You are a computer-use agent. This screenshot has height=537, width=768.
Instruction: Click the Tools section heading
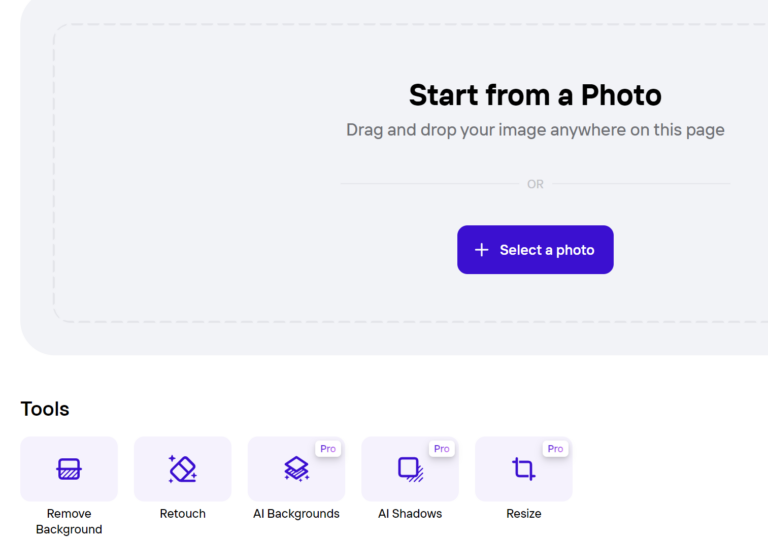click(x=45, y=409)
